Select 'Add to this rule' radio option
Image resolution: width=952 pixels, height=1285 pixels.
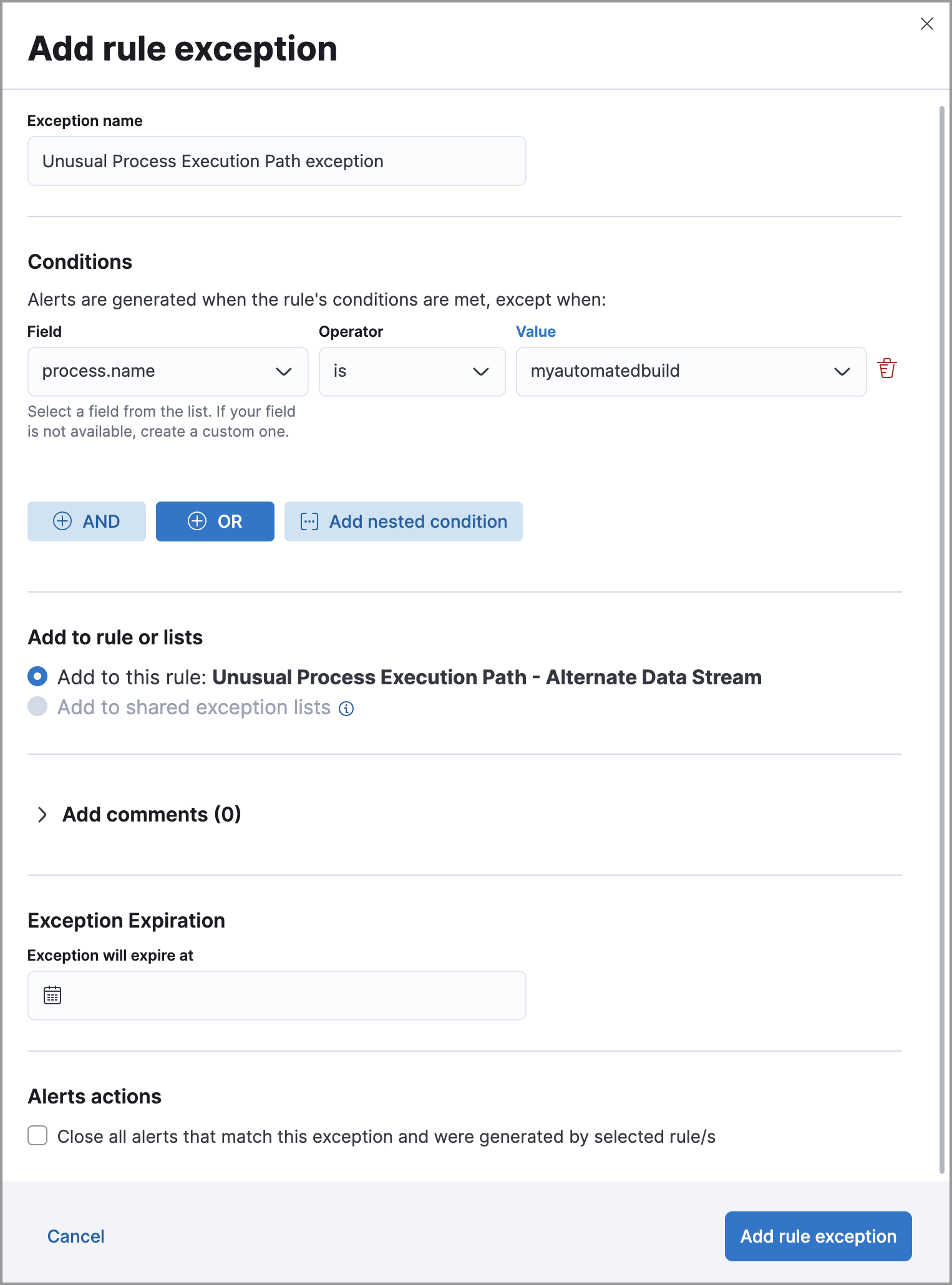point(37,676)
